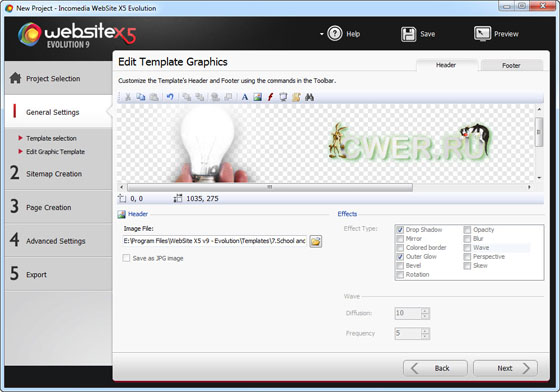Insert Flash animation with red f icon
This screenshot has height=392, width=560.
point(270,97)
